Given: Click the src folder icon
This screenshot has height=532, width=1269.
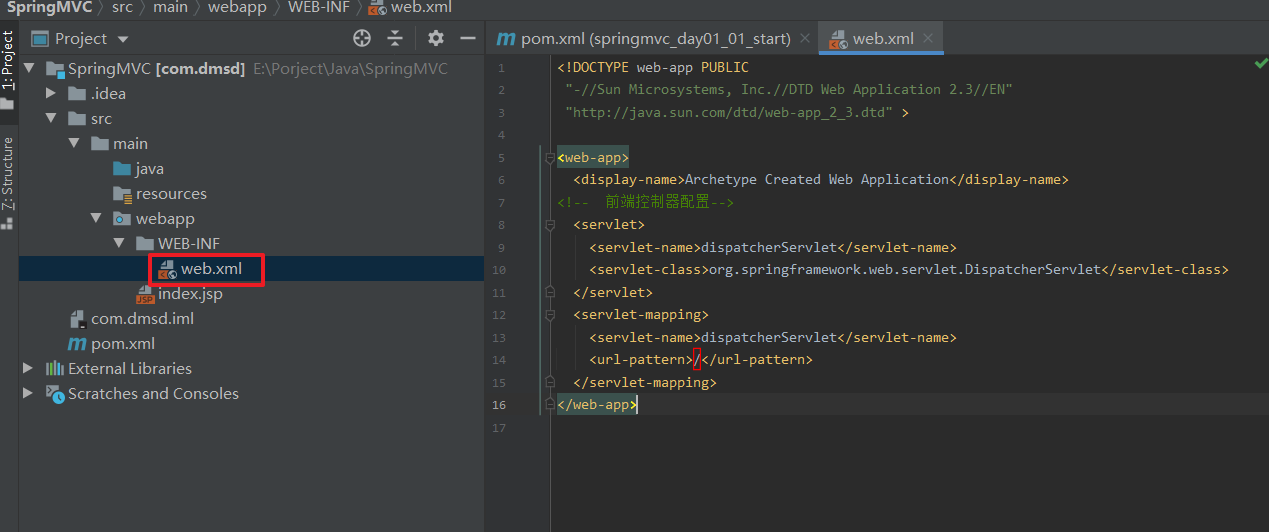Looking at the screenshot, I should click(76, 119).
